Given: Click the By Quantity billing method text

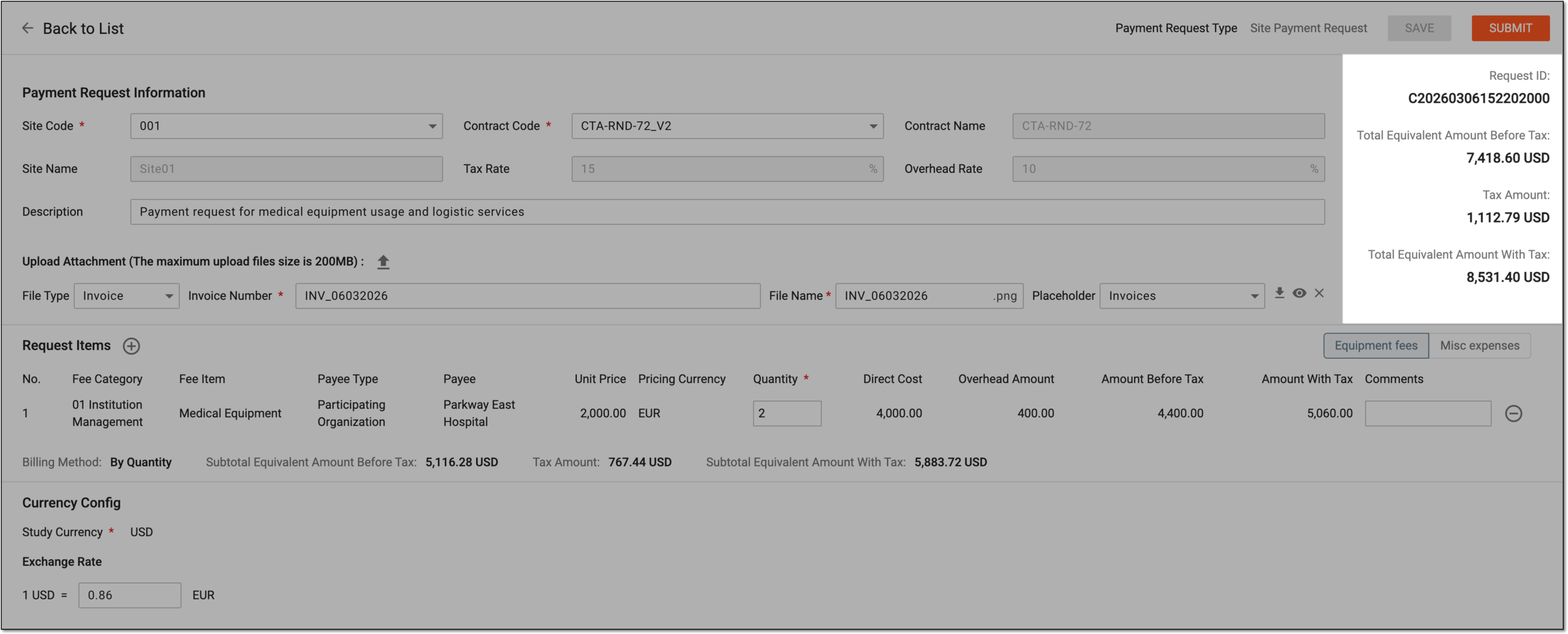Looking at the screenshot, I should 140,463.
